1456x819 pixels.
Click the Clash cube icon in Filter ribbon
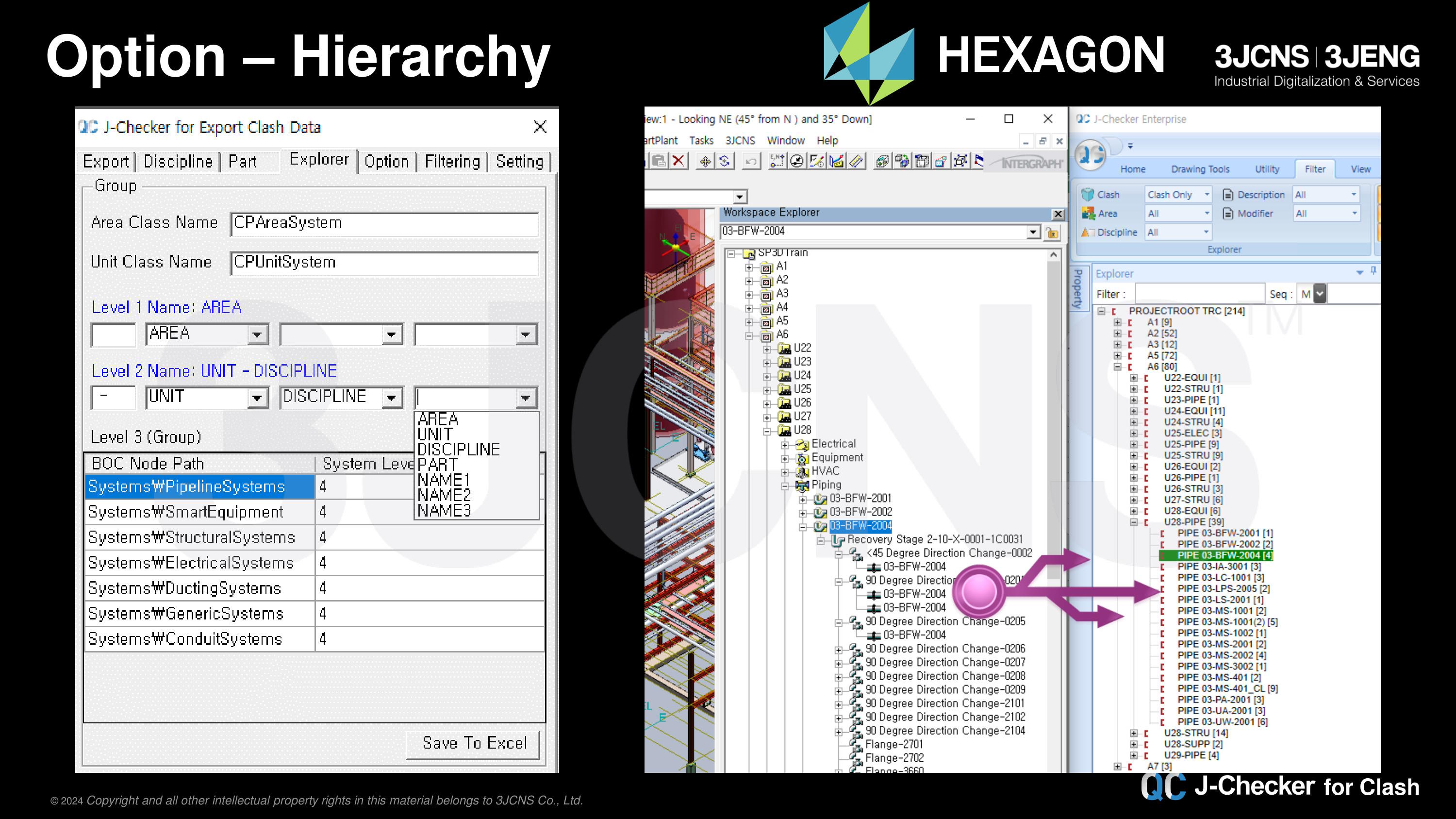click(x=1088, y=195)
